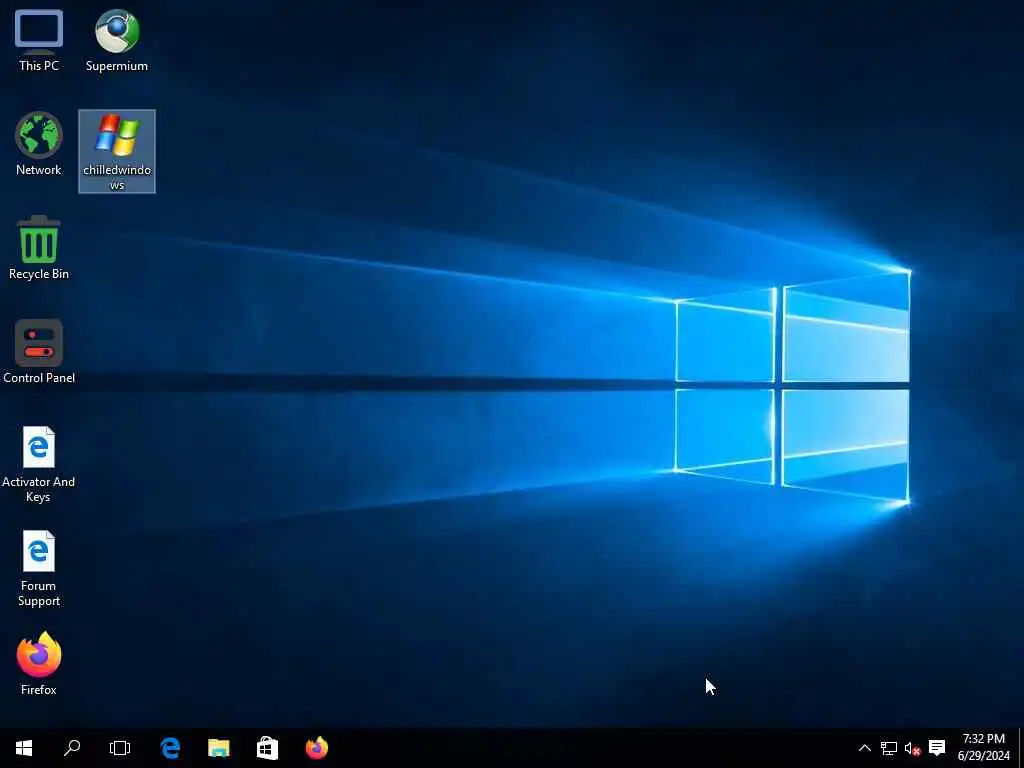This screenshot has height=768, width=1024.
Task: Select the Recycle Bin icon
Action: [39, 248]
